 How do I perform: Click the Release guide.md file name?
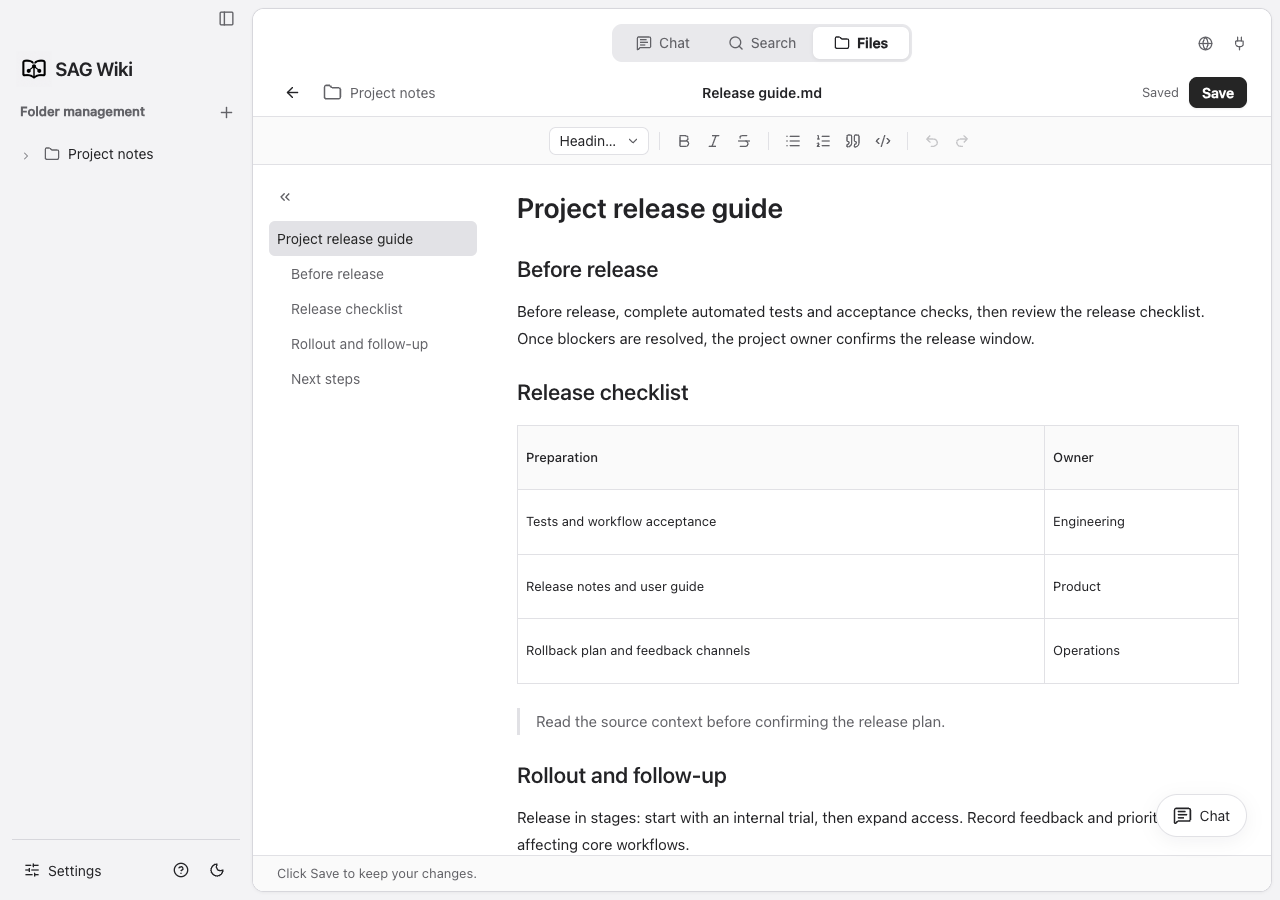[762, 92]
